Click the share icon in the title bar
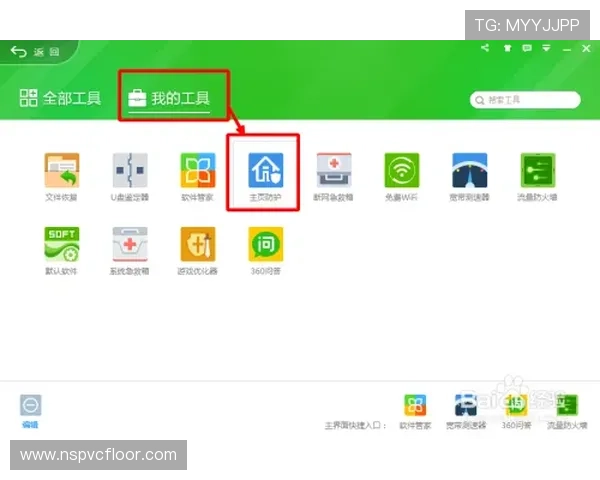600x480 pixels. pyautogui.click(x=484, y=49)
